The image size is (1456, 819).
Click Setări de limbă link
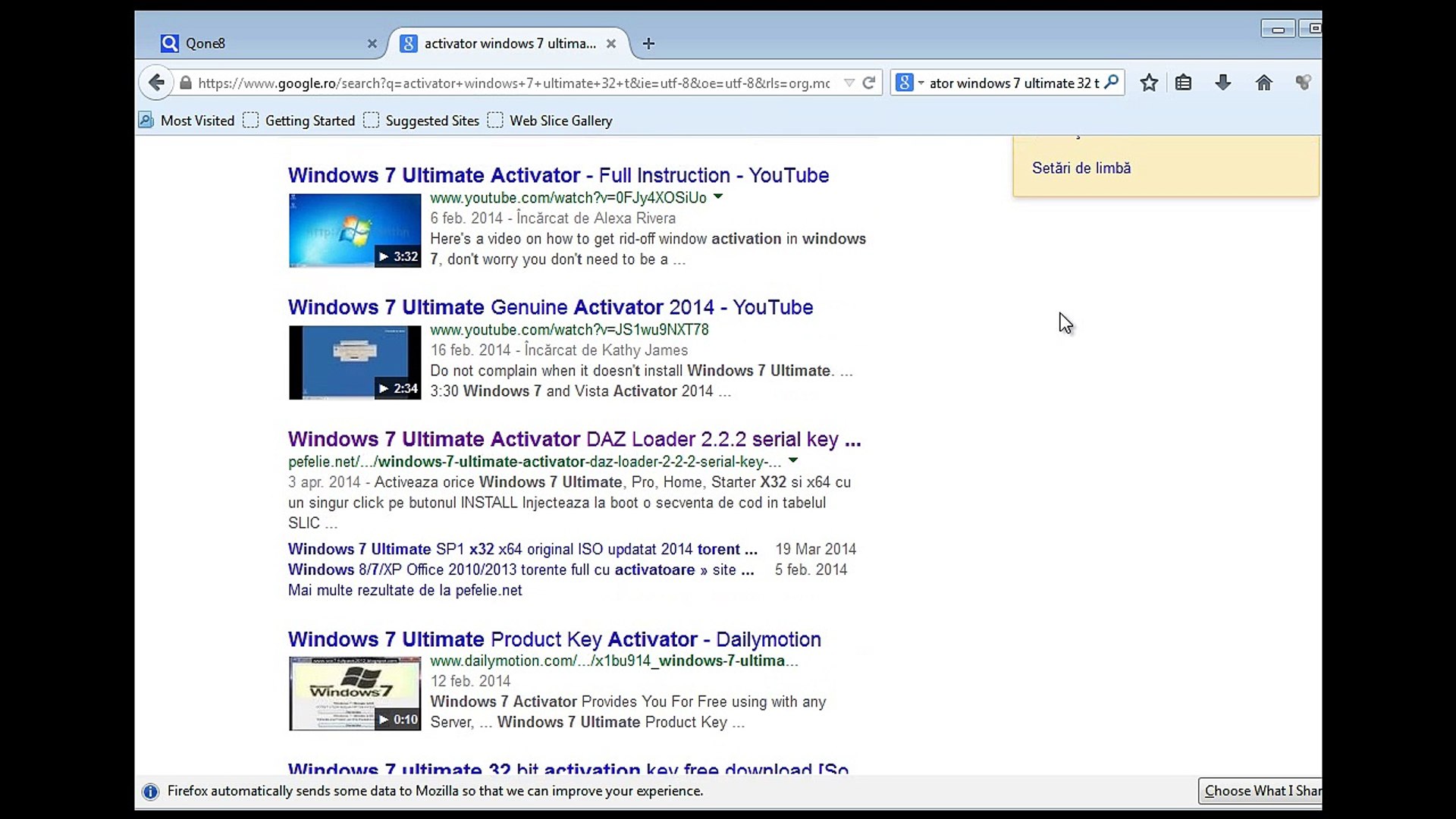point(1081,168)
